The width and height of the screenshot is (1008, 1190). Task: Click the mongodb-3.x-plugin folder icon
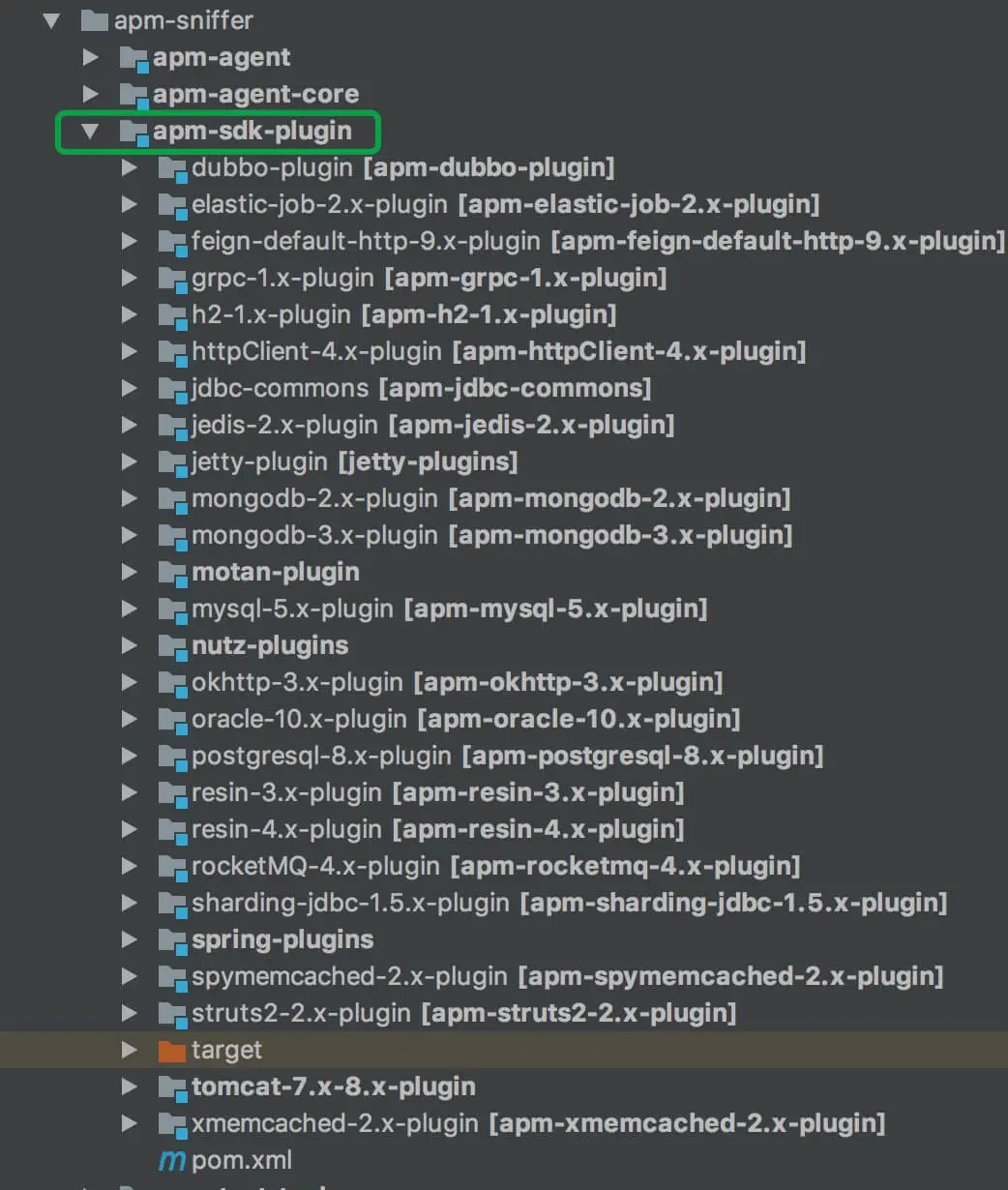(x=172, y=536)
